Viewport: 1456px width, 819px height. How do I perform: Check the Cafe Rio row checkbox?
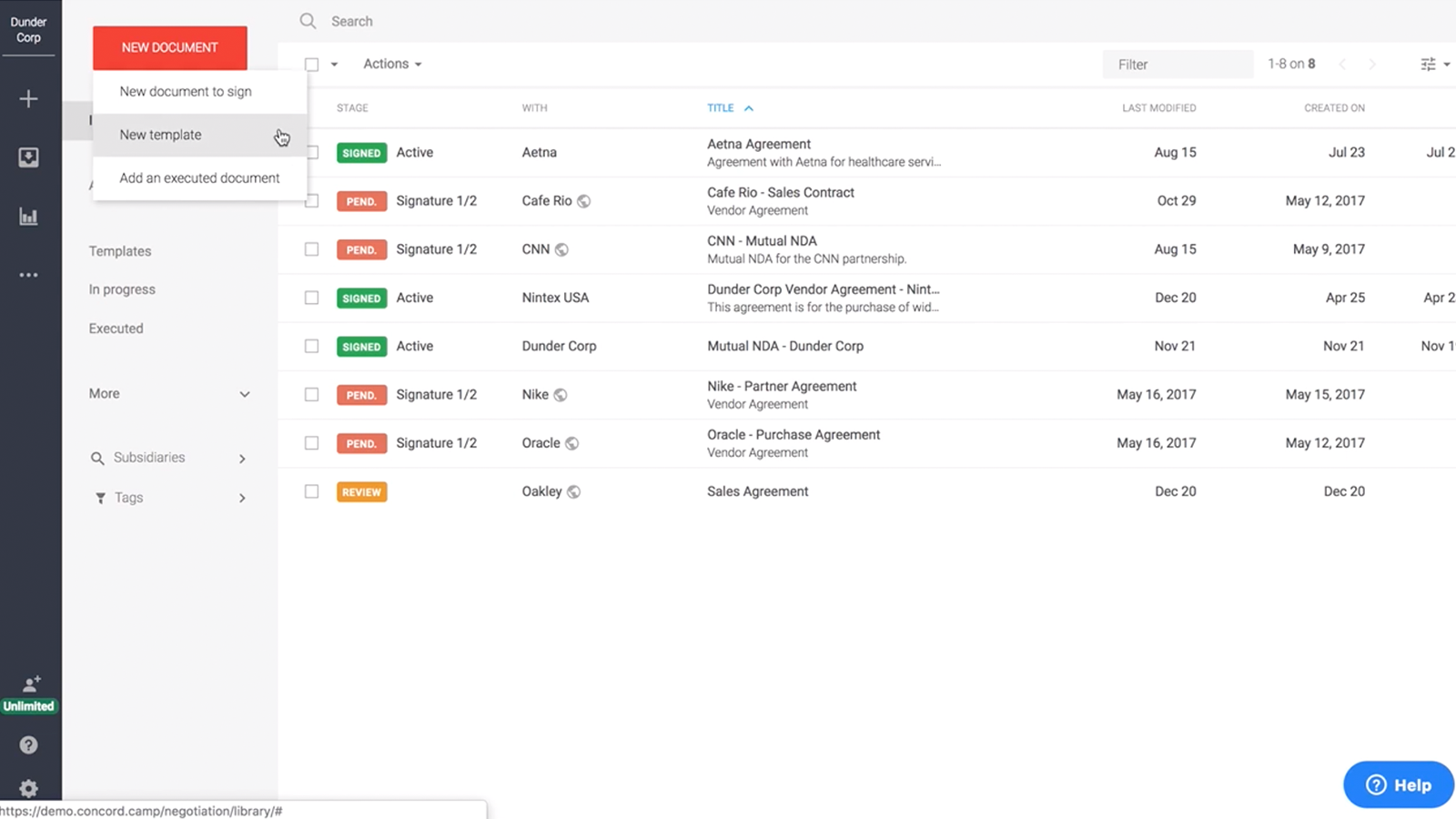click(312, 201)
